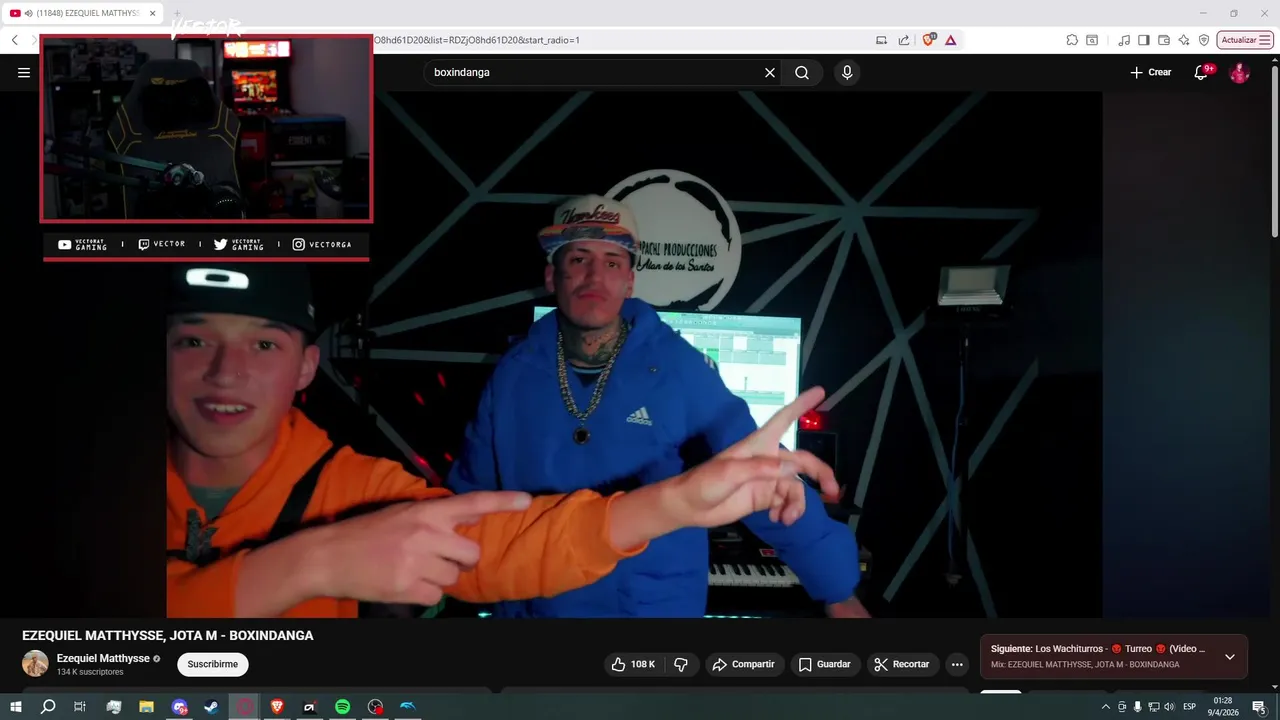Like the video with 108 K
The width and height of the screenshot is (1280, 720).
click(633, 664)
